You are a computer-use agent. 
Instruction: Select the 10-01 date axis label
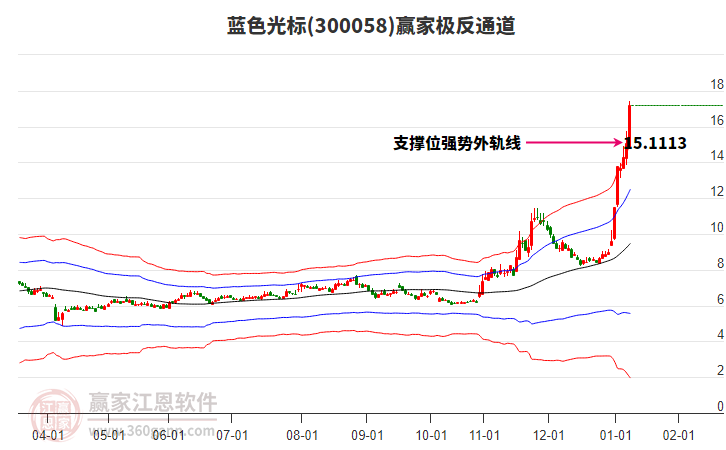point(431,436)
